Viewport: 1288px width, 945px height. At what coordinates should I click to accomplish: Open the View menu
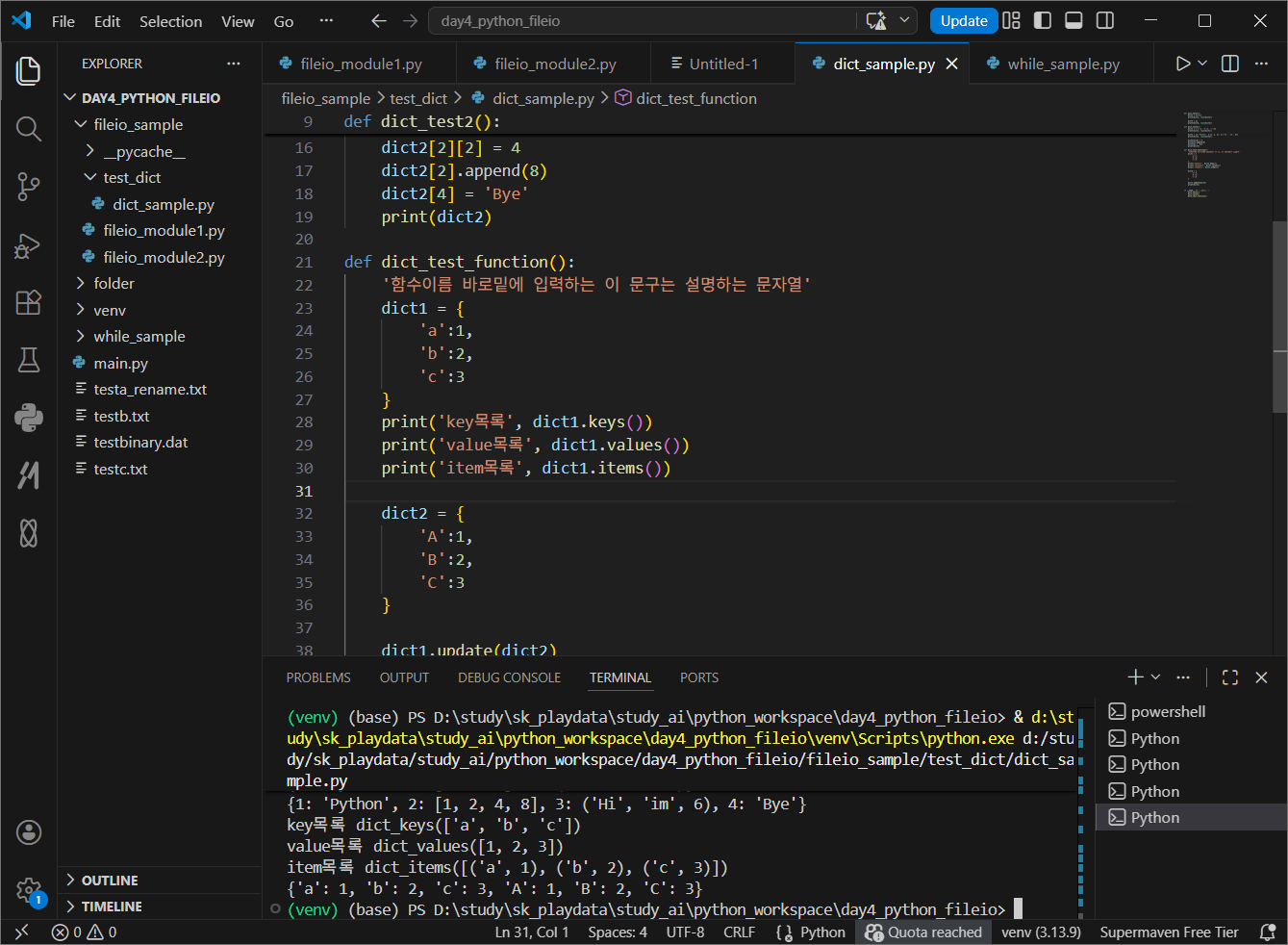[x=238, y=21]
